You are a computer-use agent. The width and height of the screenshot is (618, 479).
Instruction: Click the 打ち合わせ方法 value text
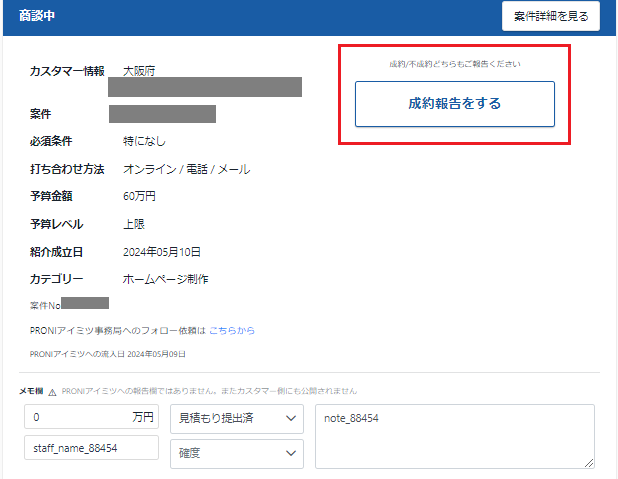[x=186, y=170]
